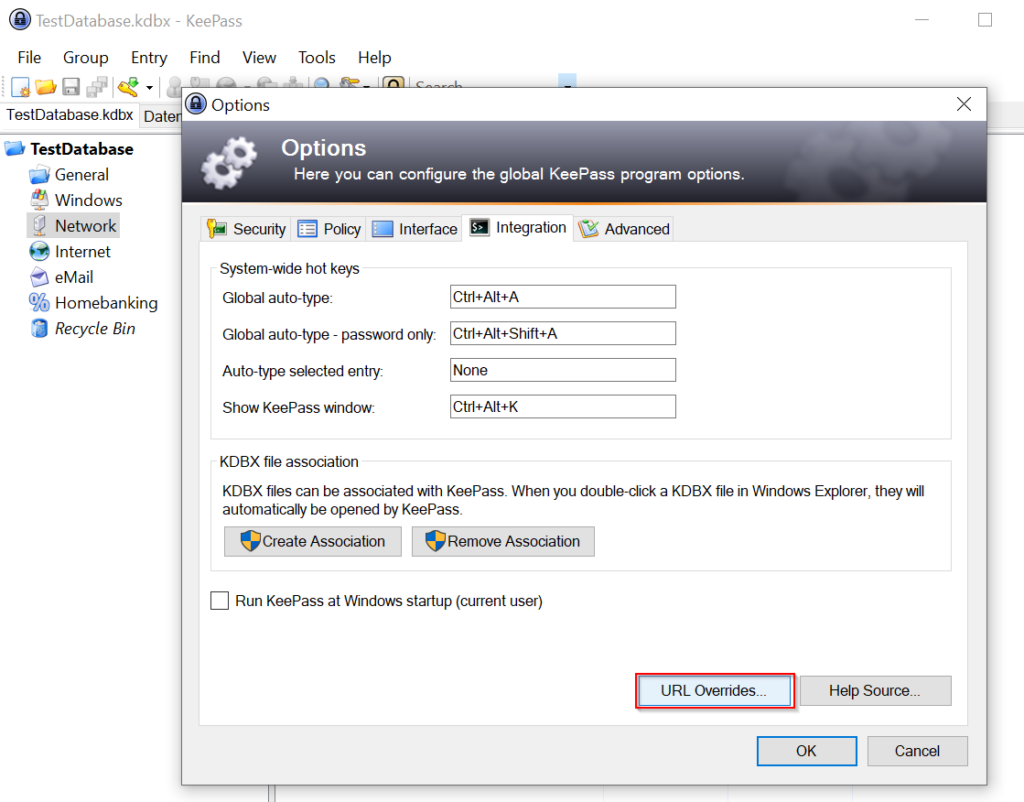The width and height of the screenshot is (1024, 802).
Task: Open the Tools menu
Action: point(317,57)
